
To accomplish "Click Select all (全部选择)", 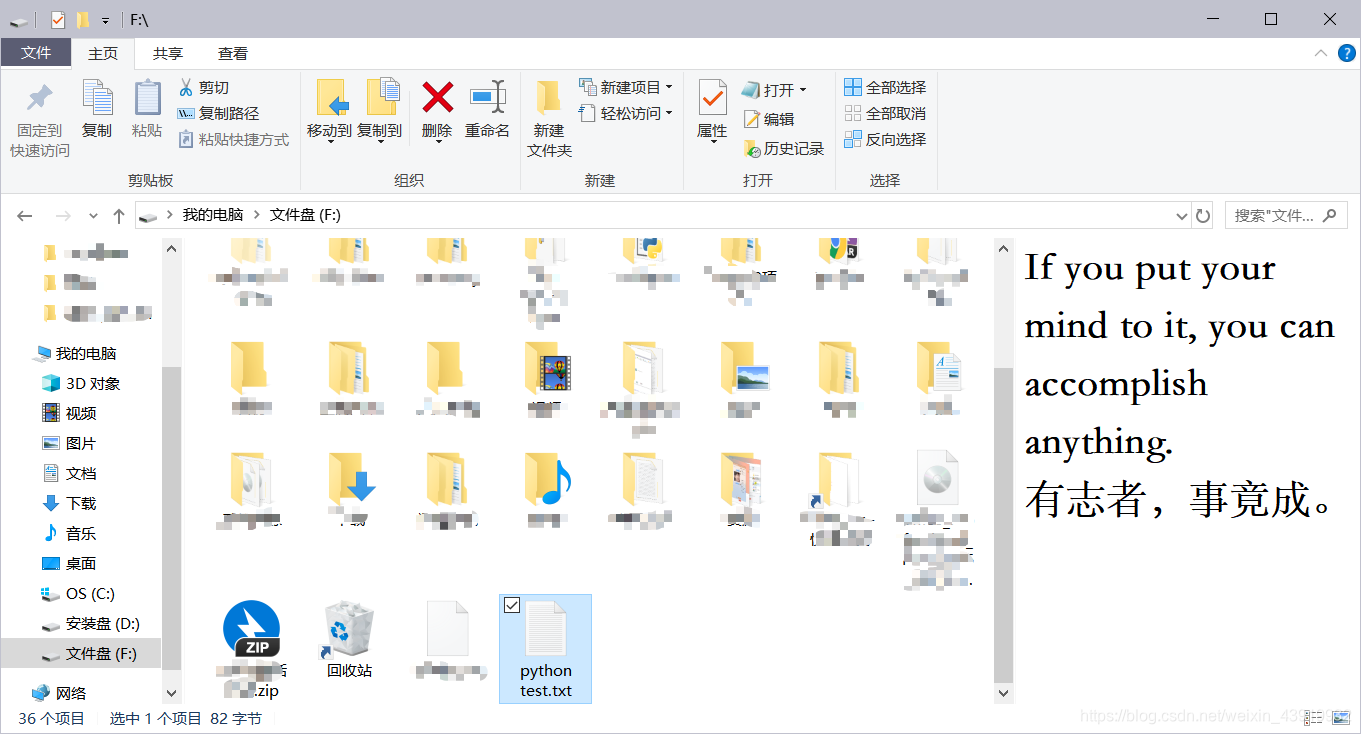I will (x=885, y=88).
